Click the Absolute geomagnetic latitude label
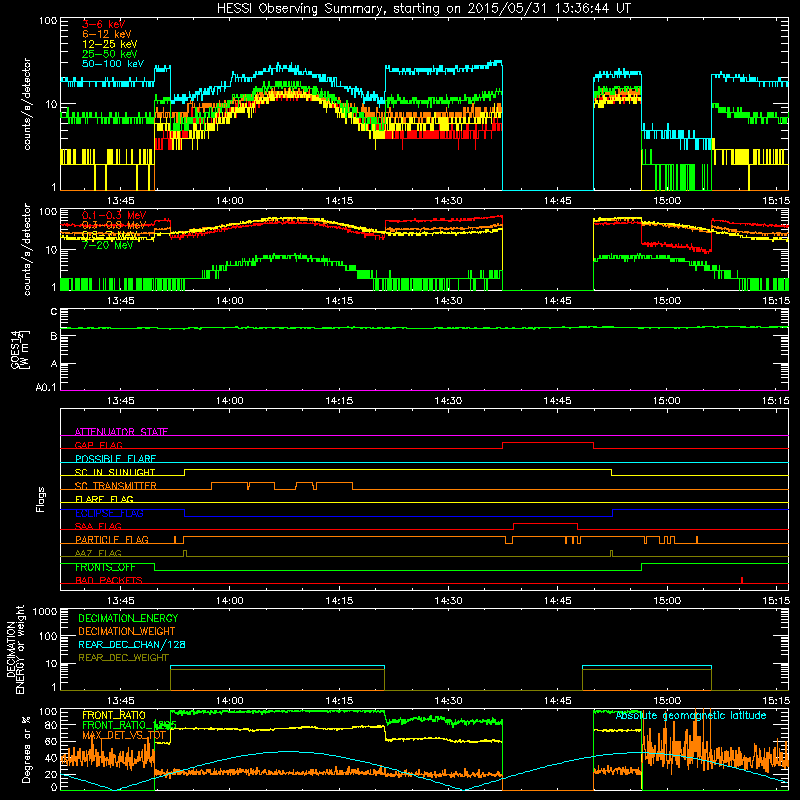 (x=691, y=715)
